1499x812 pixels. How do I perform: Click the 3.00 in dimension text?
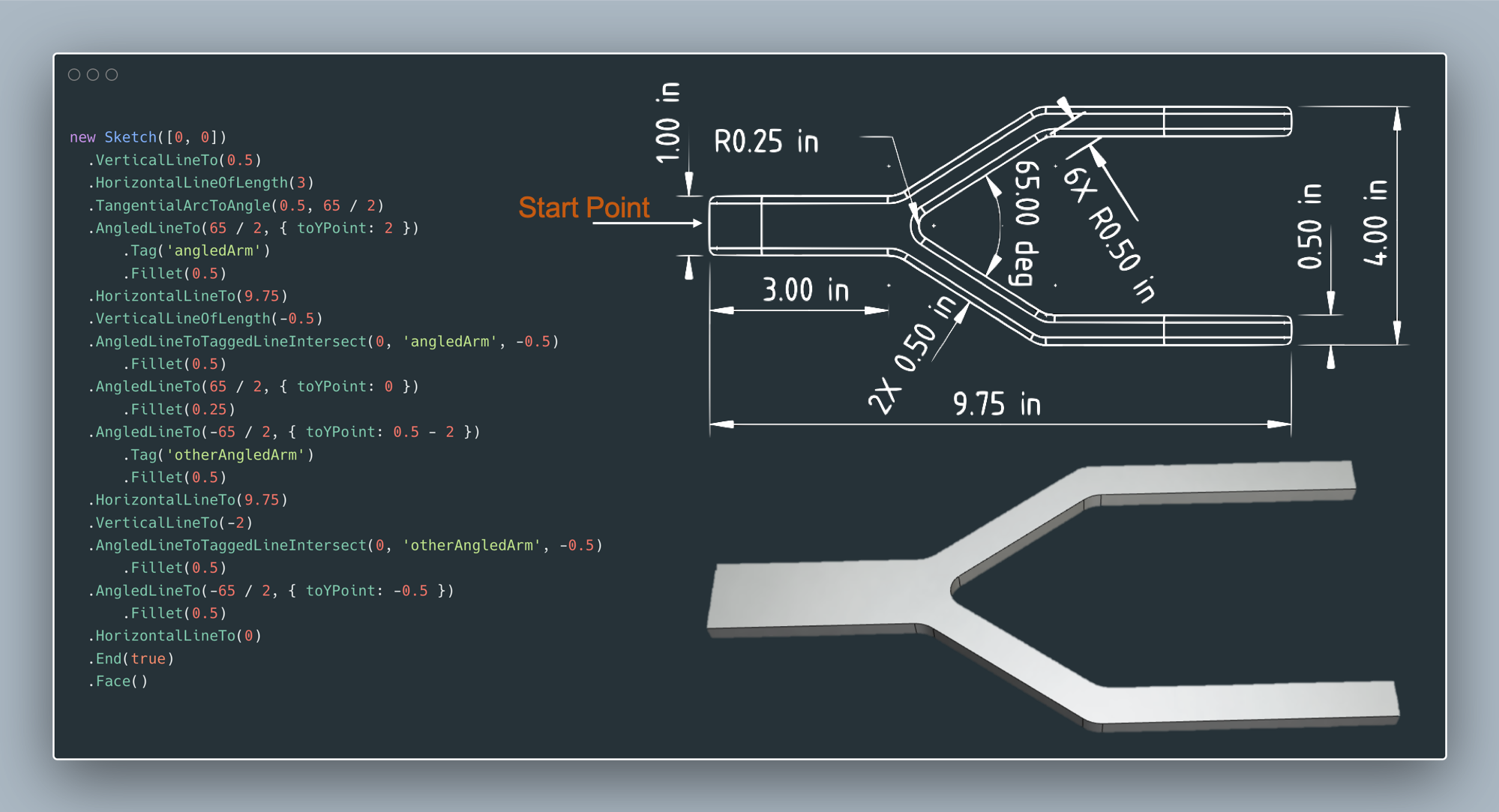[805, 290]
